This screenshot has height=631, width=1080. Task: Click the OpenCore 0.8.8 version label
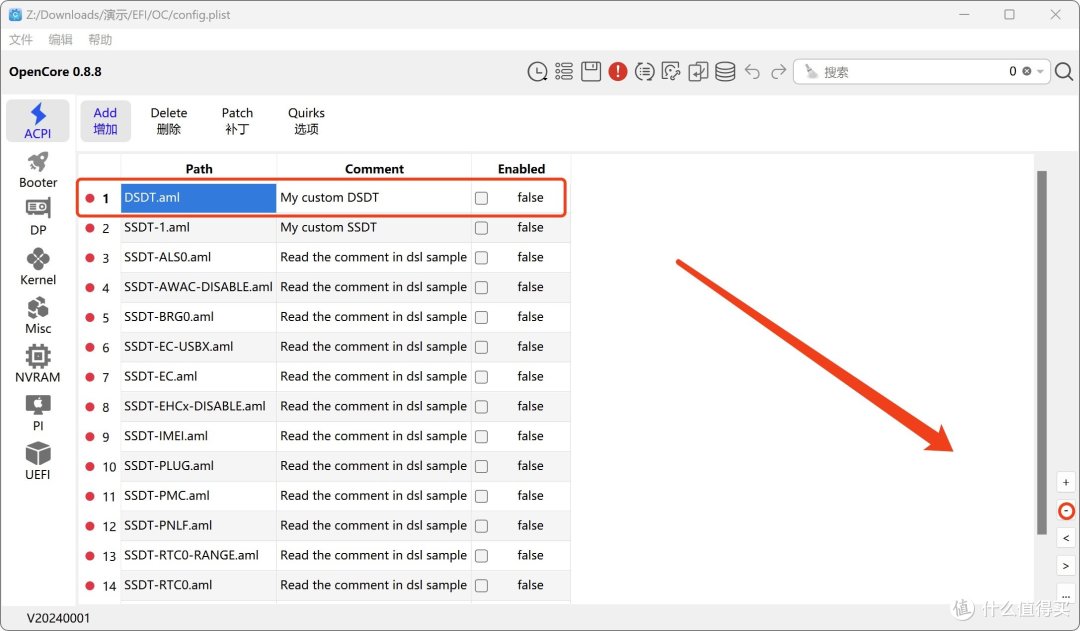click(x=55, y=72)
